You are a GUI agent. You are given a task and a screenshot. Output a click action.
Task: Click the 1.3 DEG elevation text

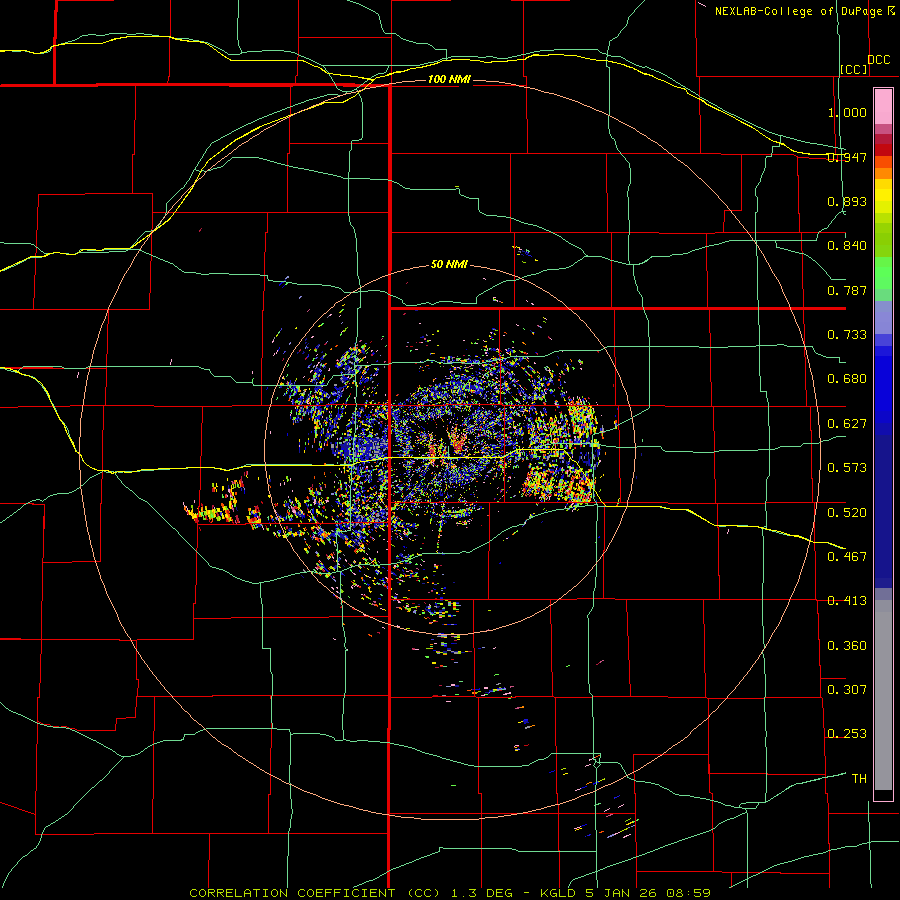[x=480, y=893]
